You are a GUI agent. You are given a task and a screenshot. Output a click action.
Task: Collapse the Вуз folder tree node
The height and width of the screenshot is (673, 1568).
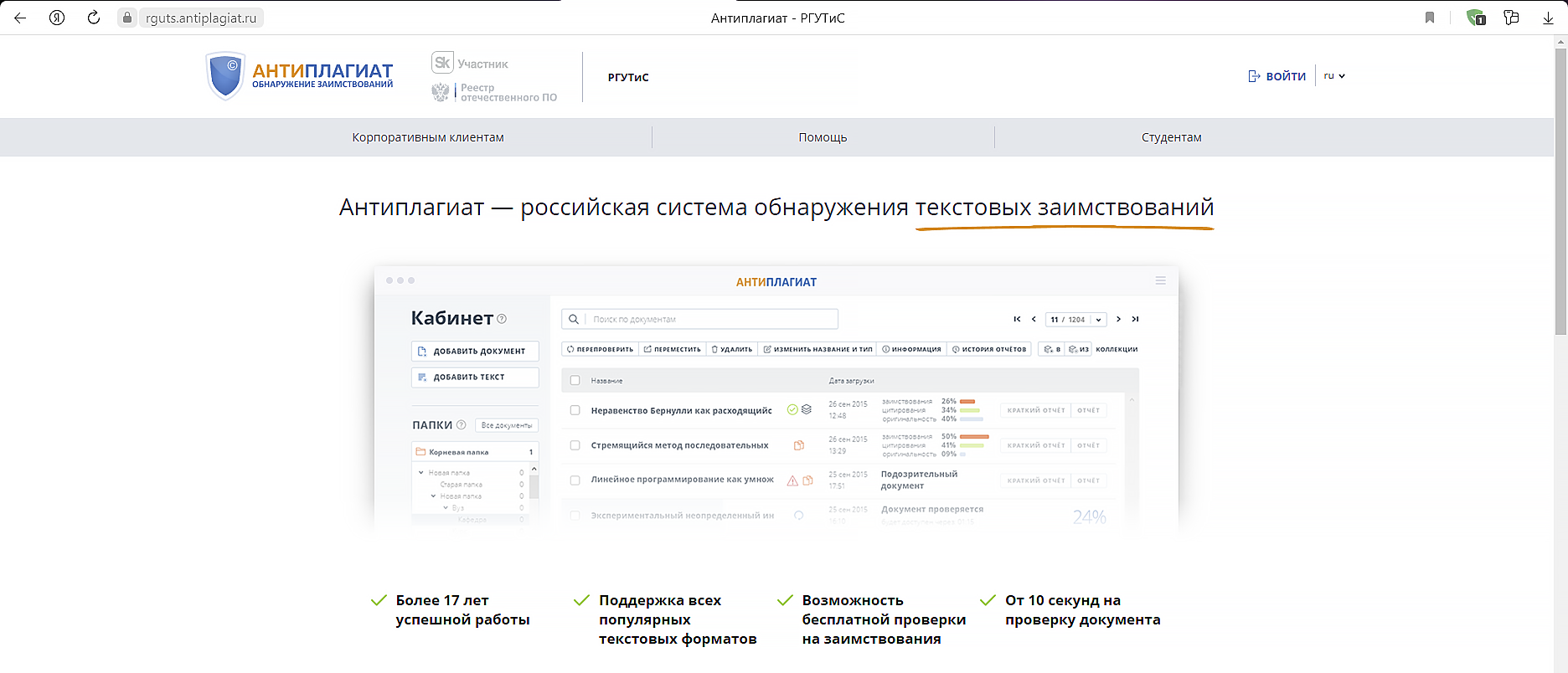[445, 507]
